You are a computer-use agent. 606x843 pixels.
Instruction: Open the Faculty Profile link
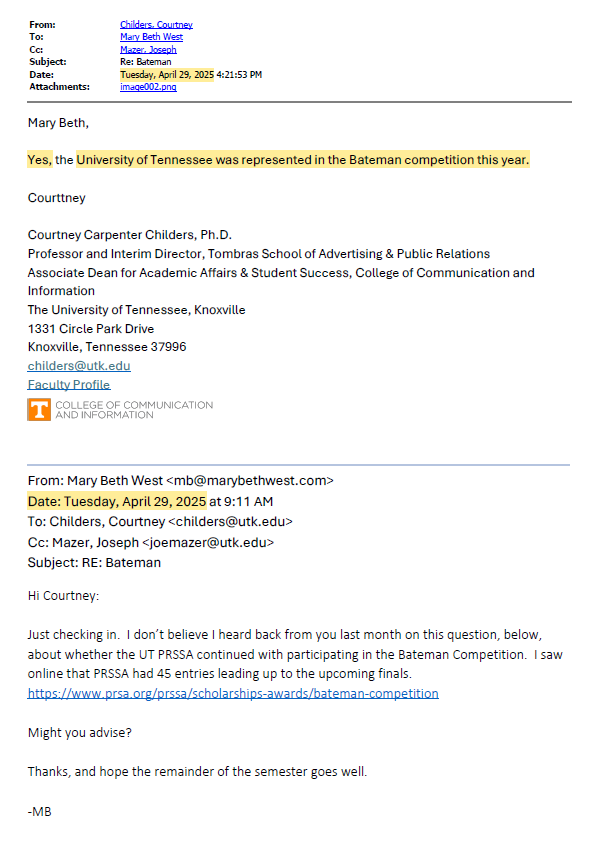(69, 384)
